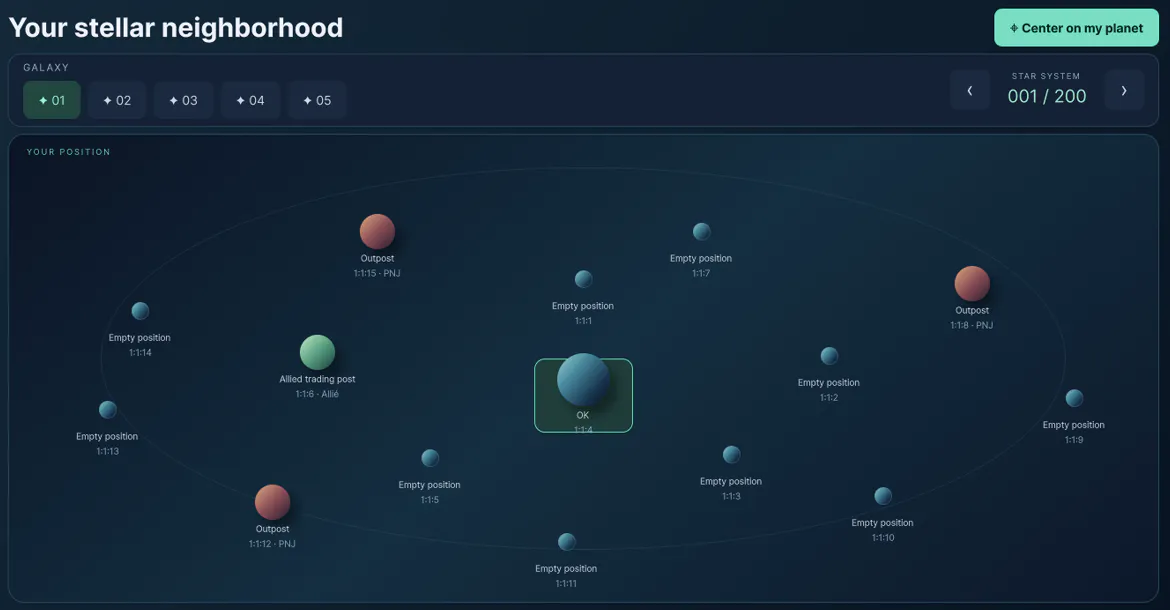The height and width of the screenshot is (610, 1170).
Task: Go to the next star system
Action: (1124, 90)
